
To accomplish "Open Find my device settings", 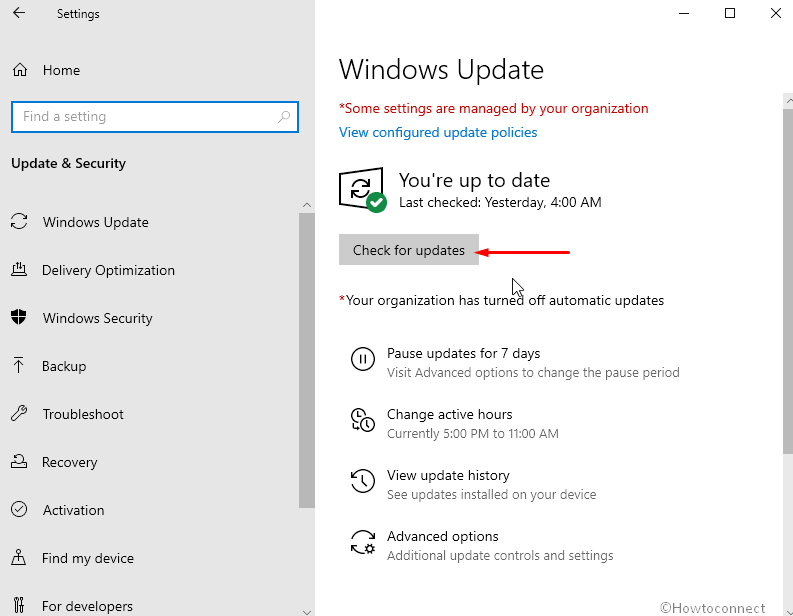I will (x=87, y=558).
